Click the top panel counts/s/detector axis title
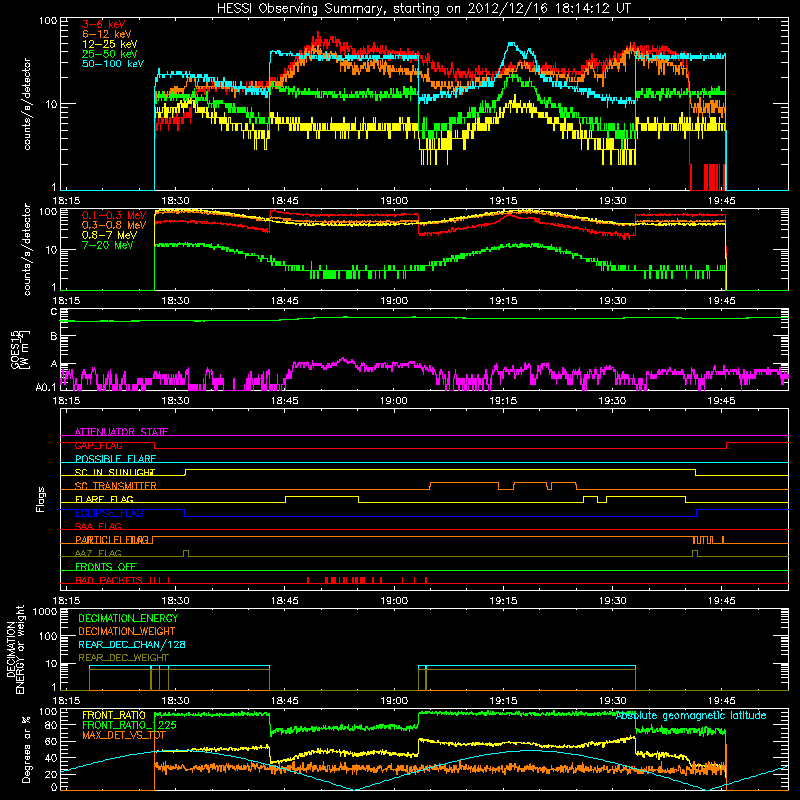 point(27,104)
